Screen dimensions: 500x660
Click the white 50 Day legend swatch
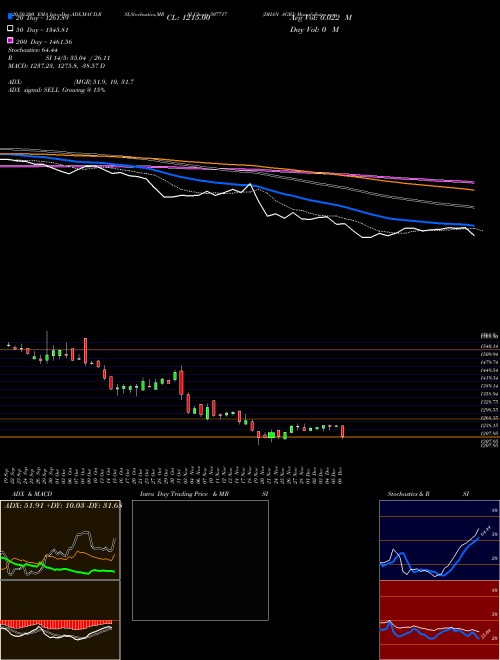[10, 29]
